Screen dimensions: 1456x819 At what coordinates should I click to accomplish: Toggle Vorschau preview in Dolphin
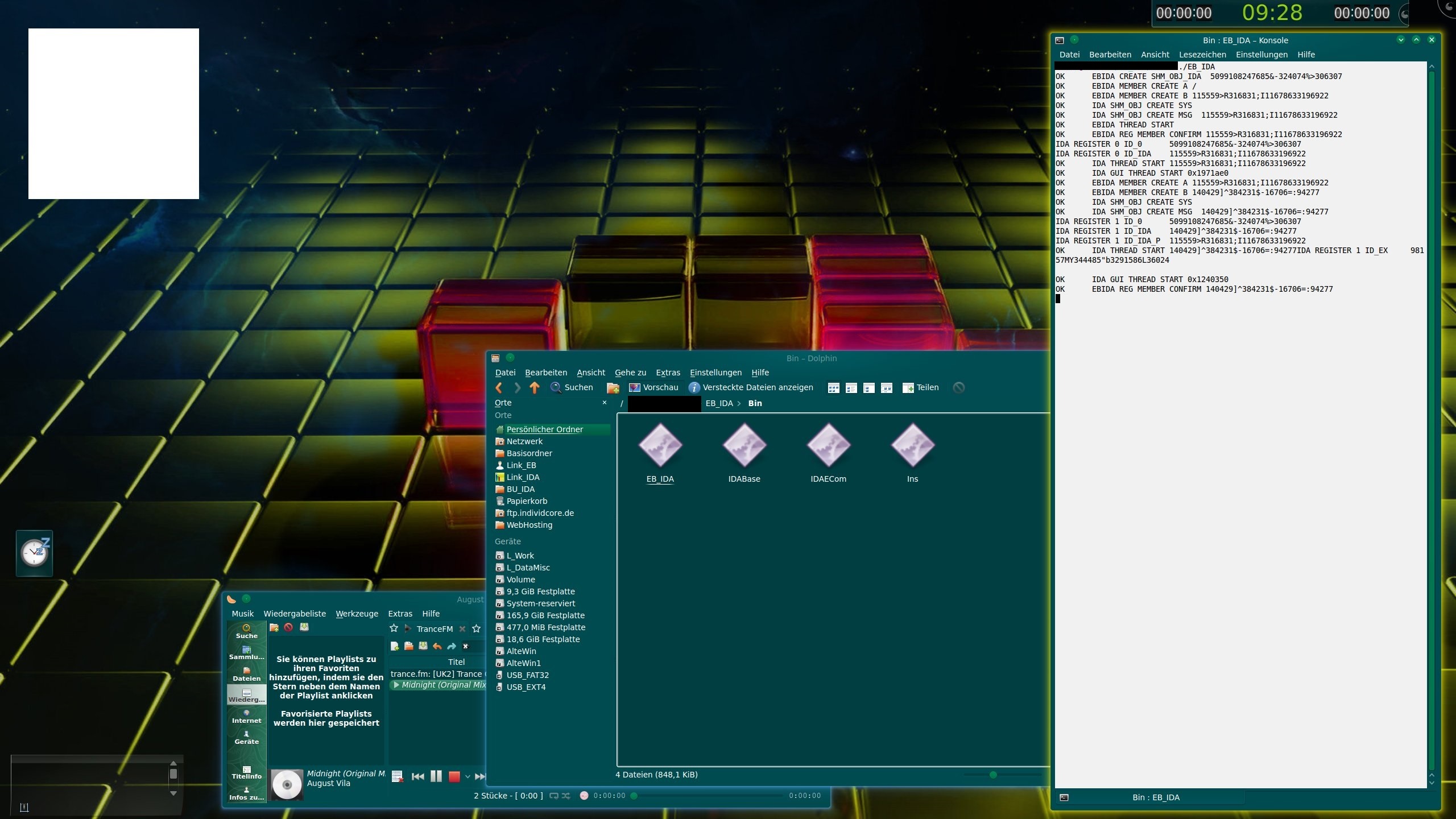(x=653, y=387)
